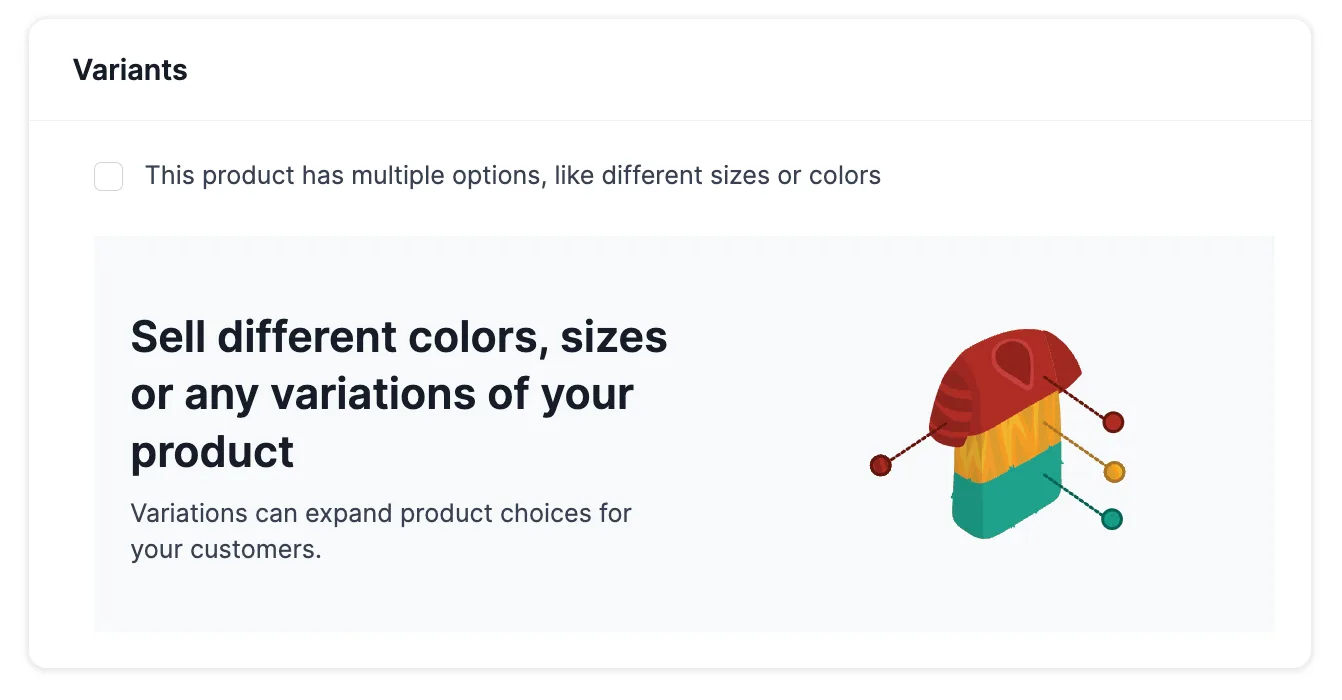The height and width of the screenshot is (700, 1342).
Task: Select the orange dot beside the shirt
Action: coord(1114,471)
